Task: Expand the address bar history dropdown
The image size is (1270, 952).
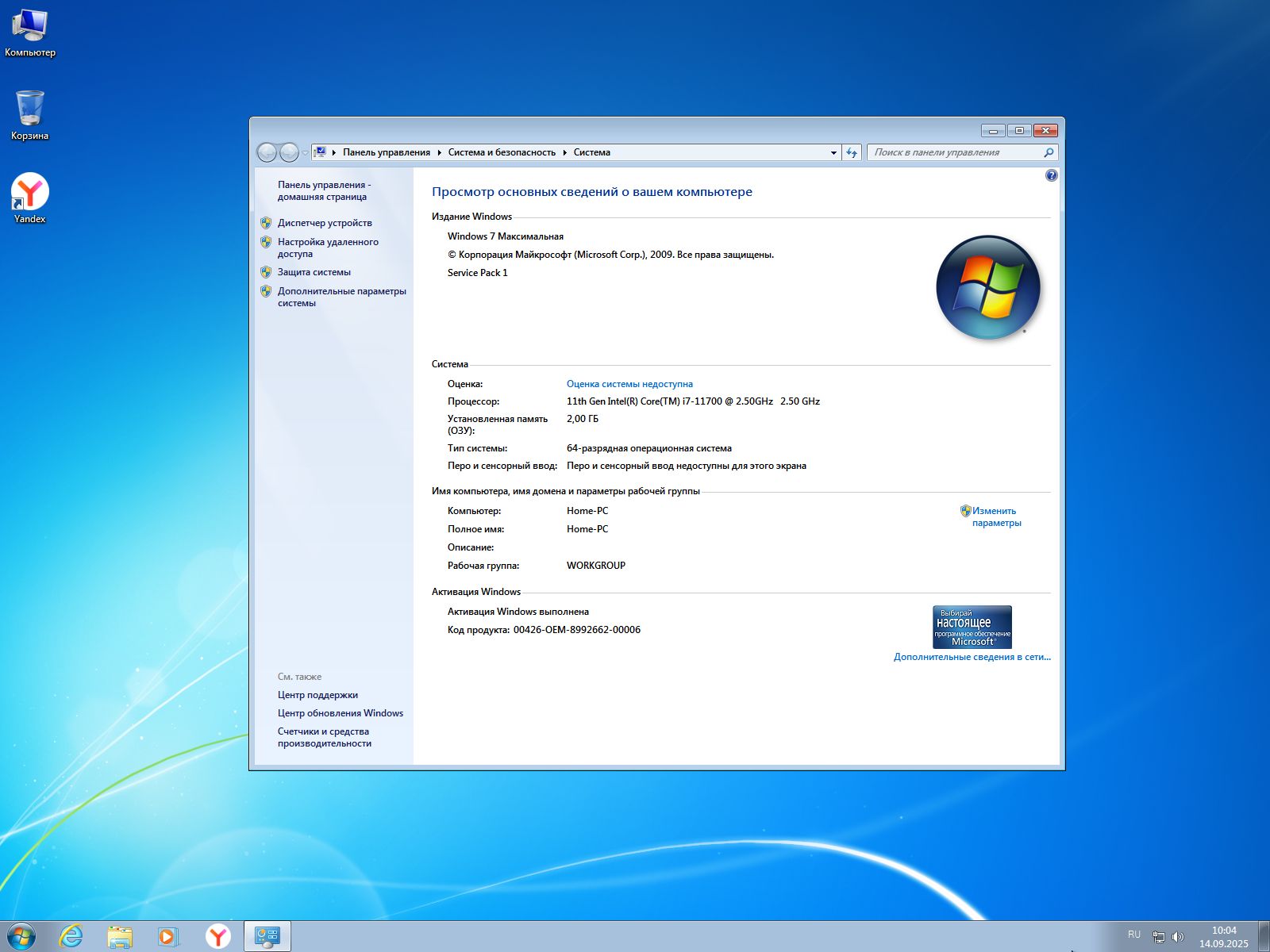Action: [833, 152]
